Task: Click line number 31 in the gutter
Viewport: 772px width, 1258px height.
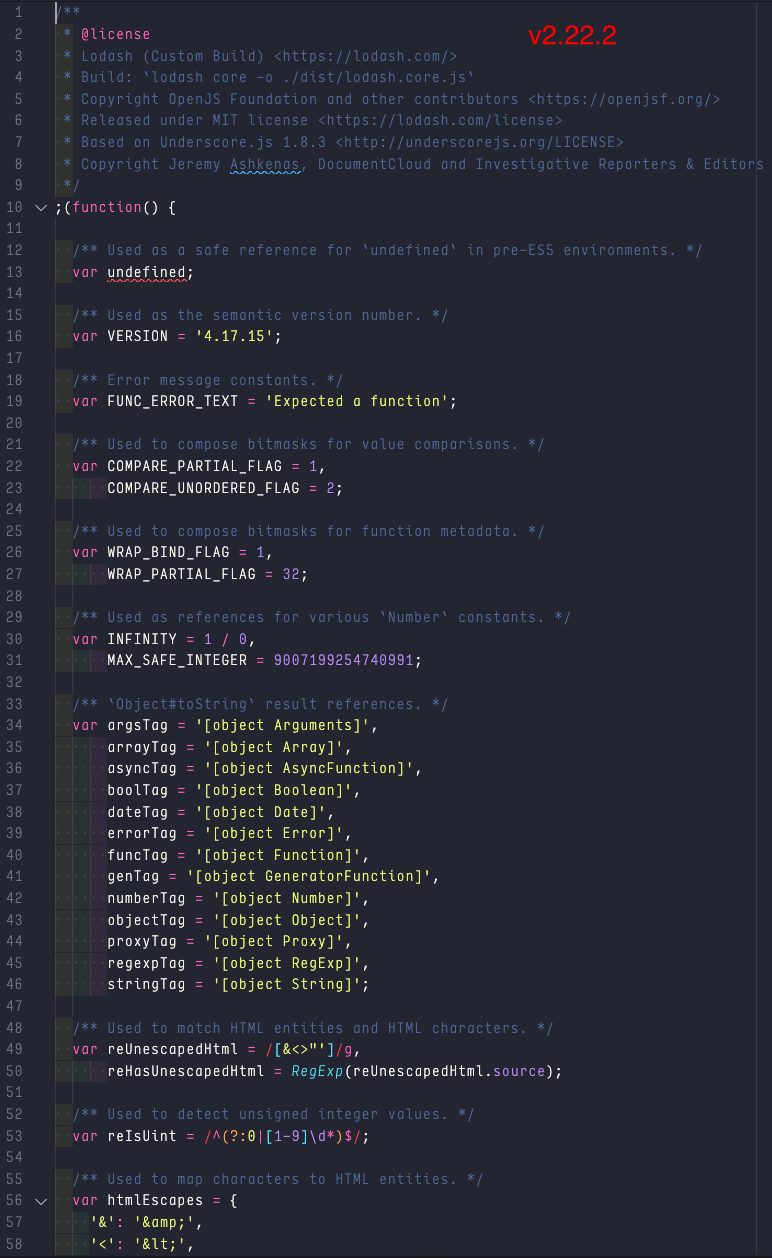Action: 14,661
